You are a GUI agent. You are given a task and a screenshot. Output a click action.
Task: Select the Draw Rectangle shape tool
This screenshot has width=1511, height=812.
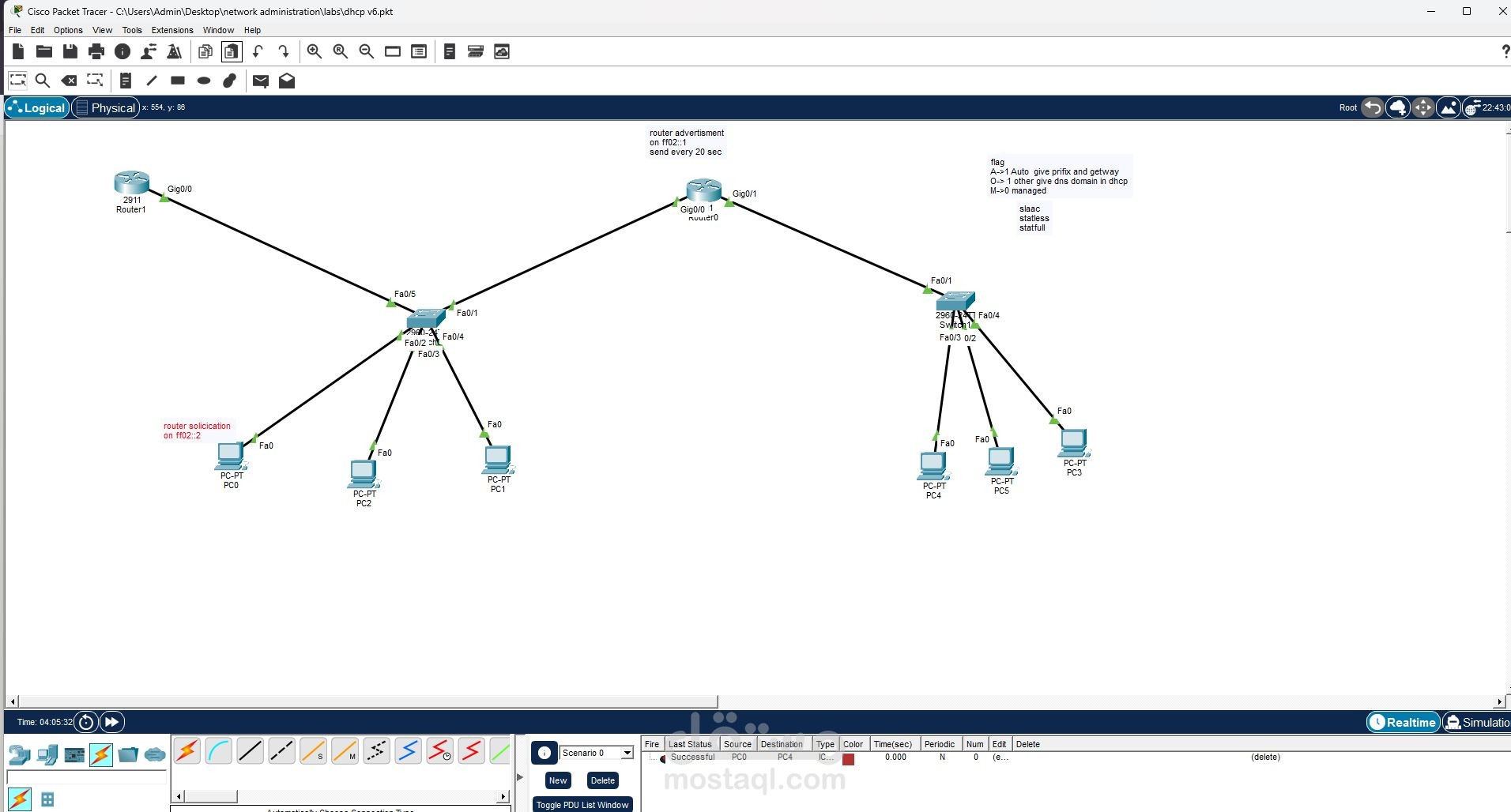point(177,80)
